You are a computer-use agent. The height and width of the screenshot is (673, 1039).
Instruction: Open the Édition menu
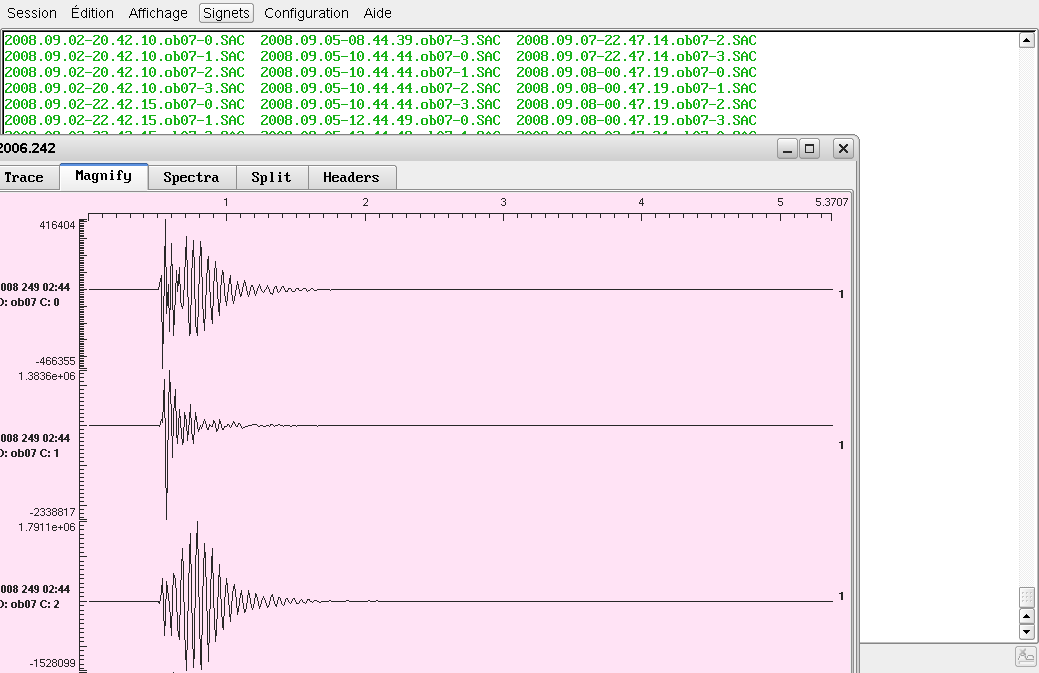93,13
